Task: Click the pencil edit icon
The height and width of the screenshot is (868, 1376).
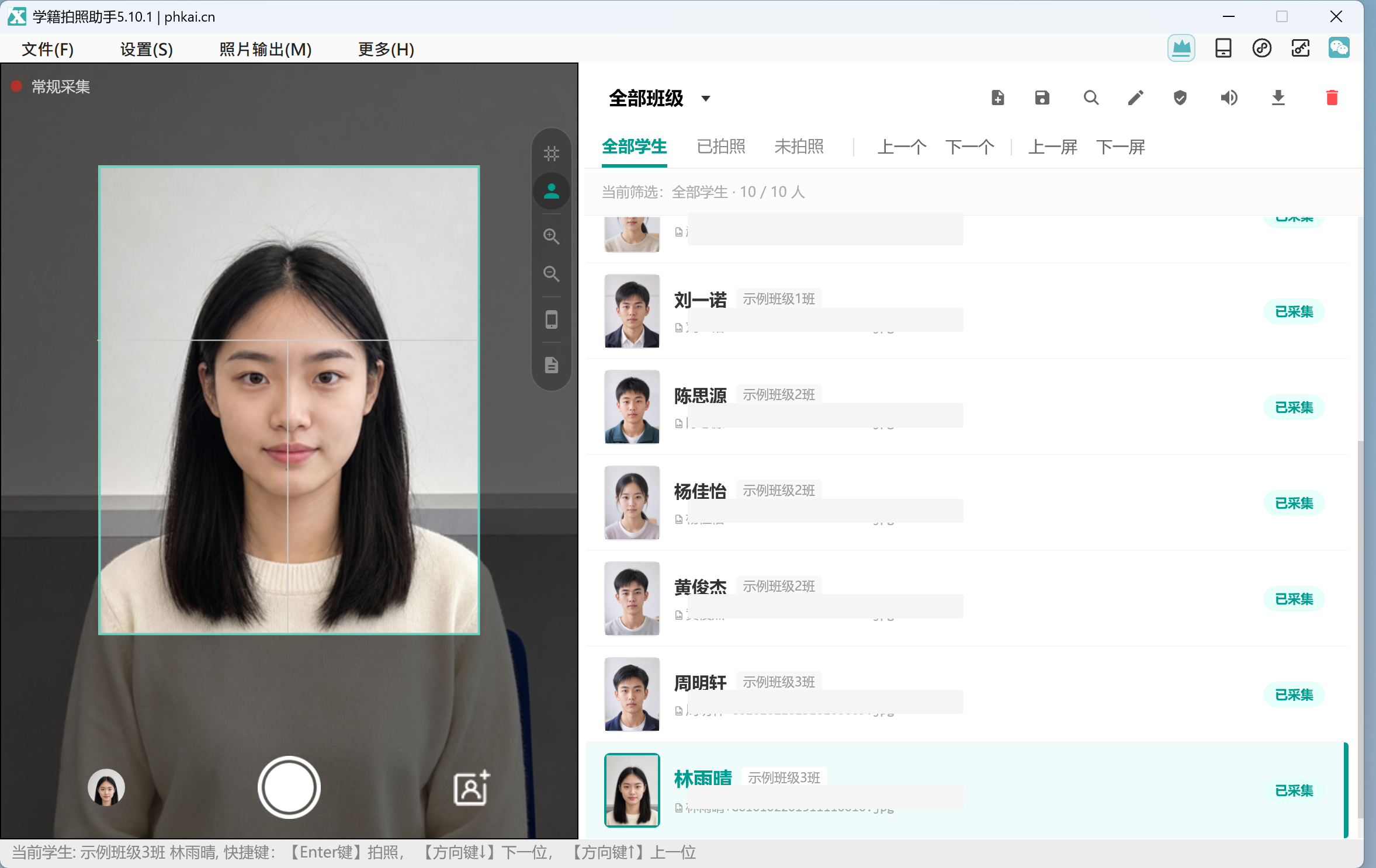Action: coord(1135,98)
